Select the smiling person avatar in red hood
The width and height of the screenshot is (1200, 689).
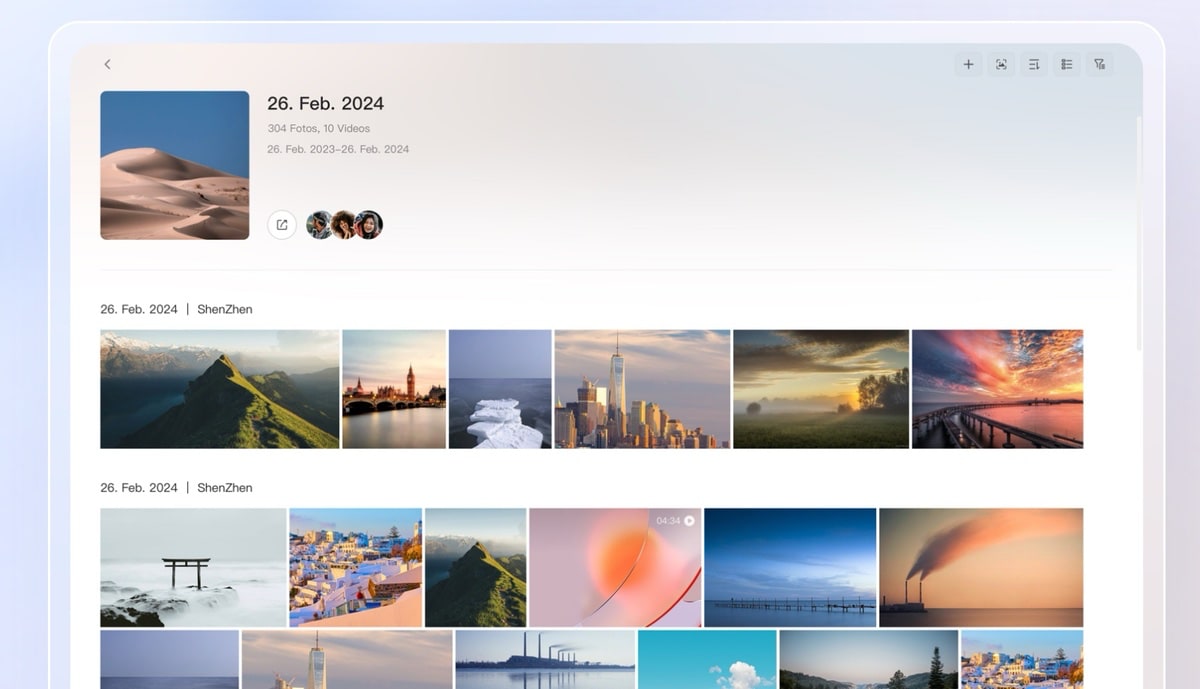click(x=369, y=225)
